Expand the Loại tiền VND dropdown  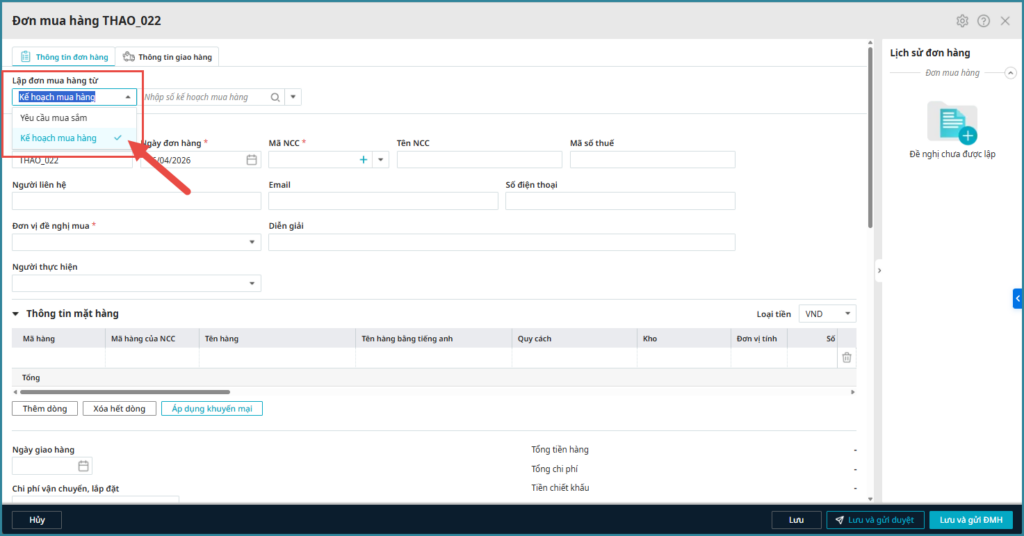[827, 314]
